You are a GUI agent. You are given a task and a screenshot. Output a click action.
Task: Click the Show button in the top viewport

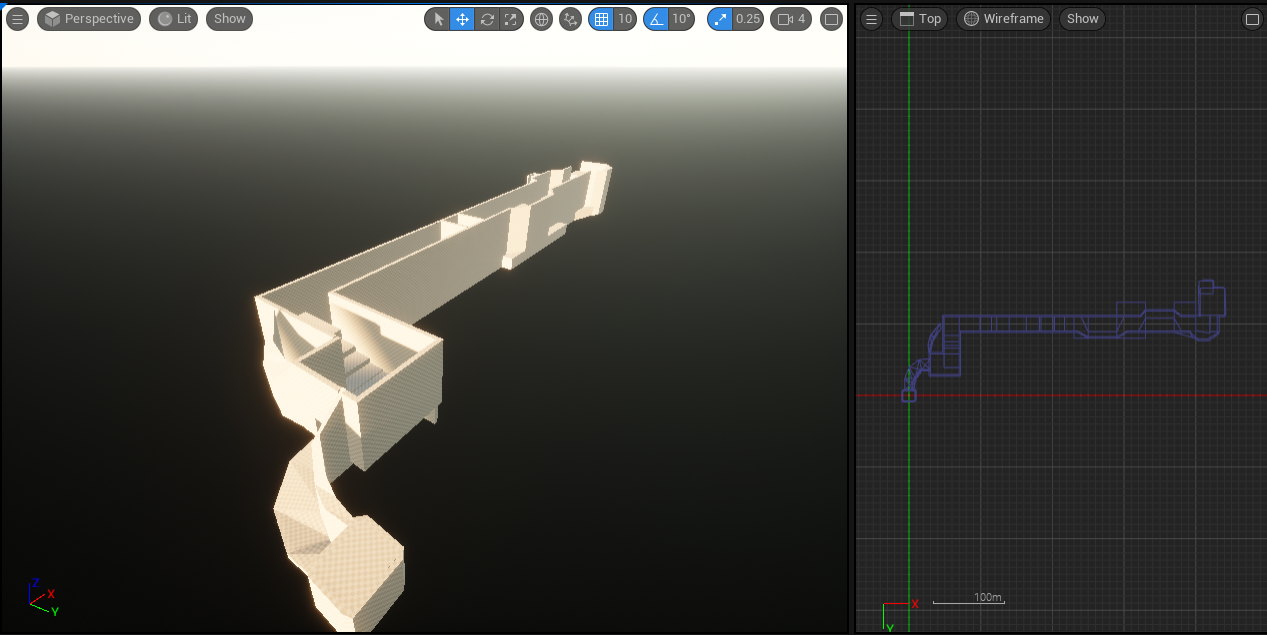click(x=1081, y=18)
